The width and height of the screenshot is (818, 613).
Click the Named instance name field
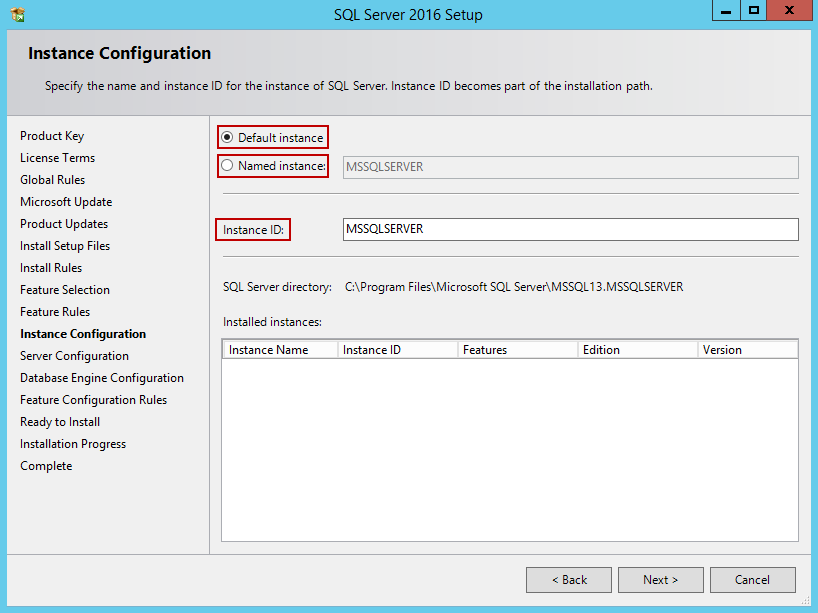point(570,167)
